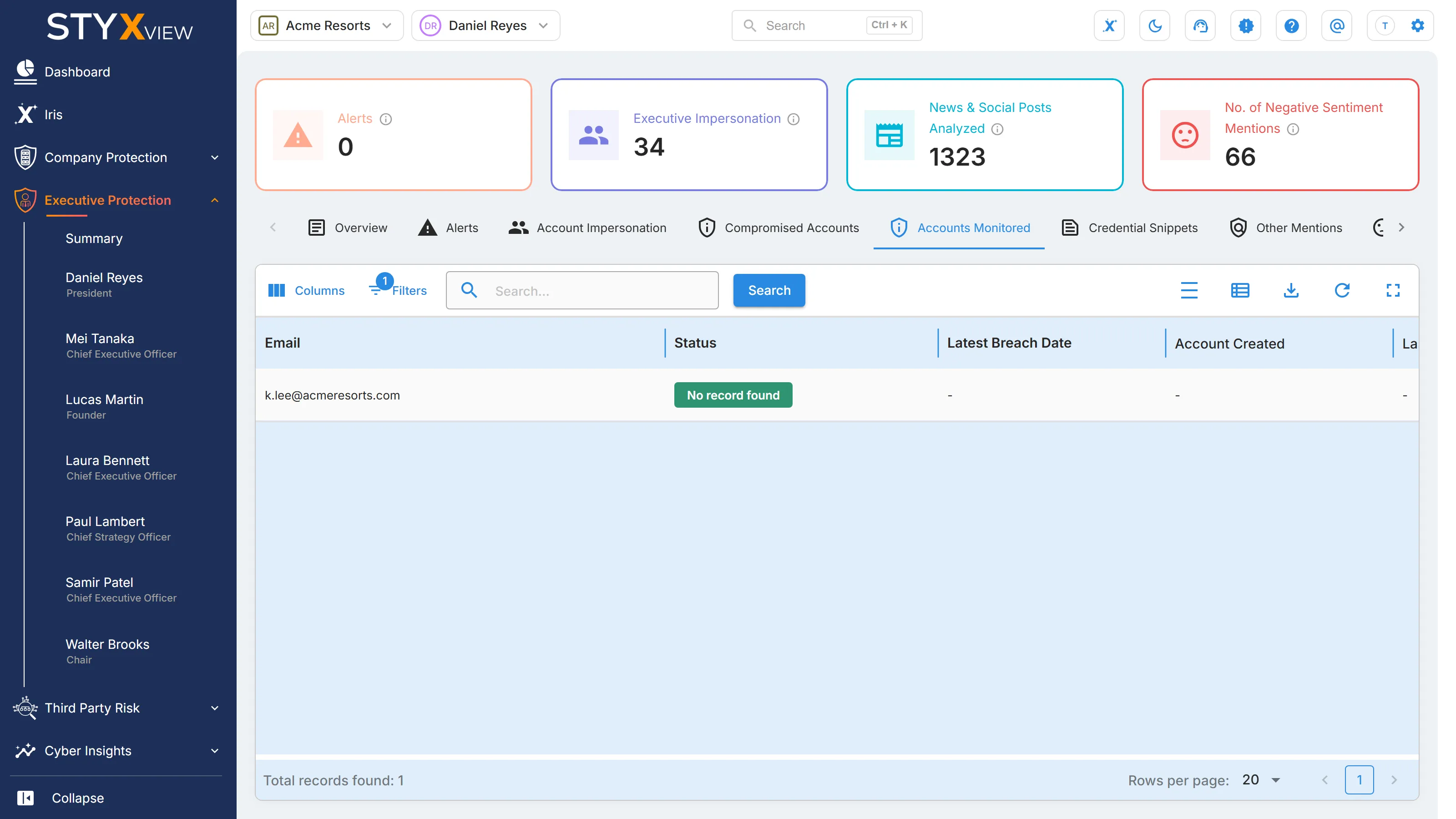The width and height of the screenshot is (1456, 819).
Task: Open Mei Tanaka executive profile
Action: click(x=121, y=345)
